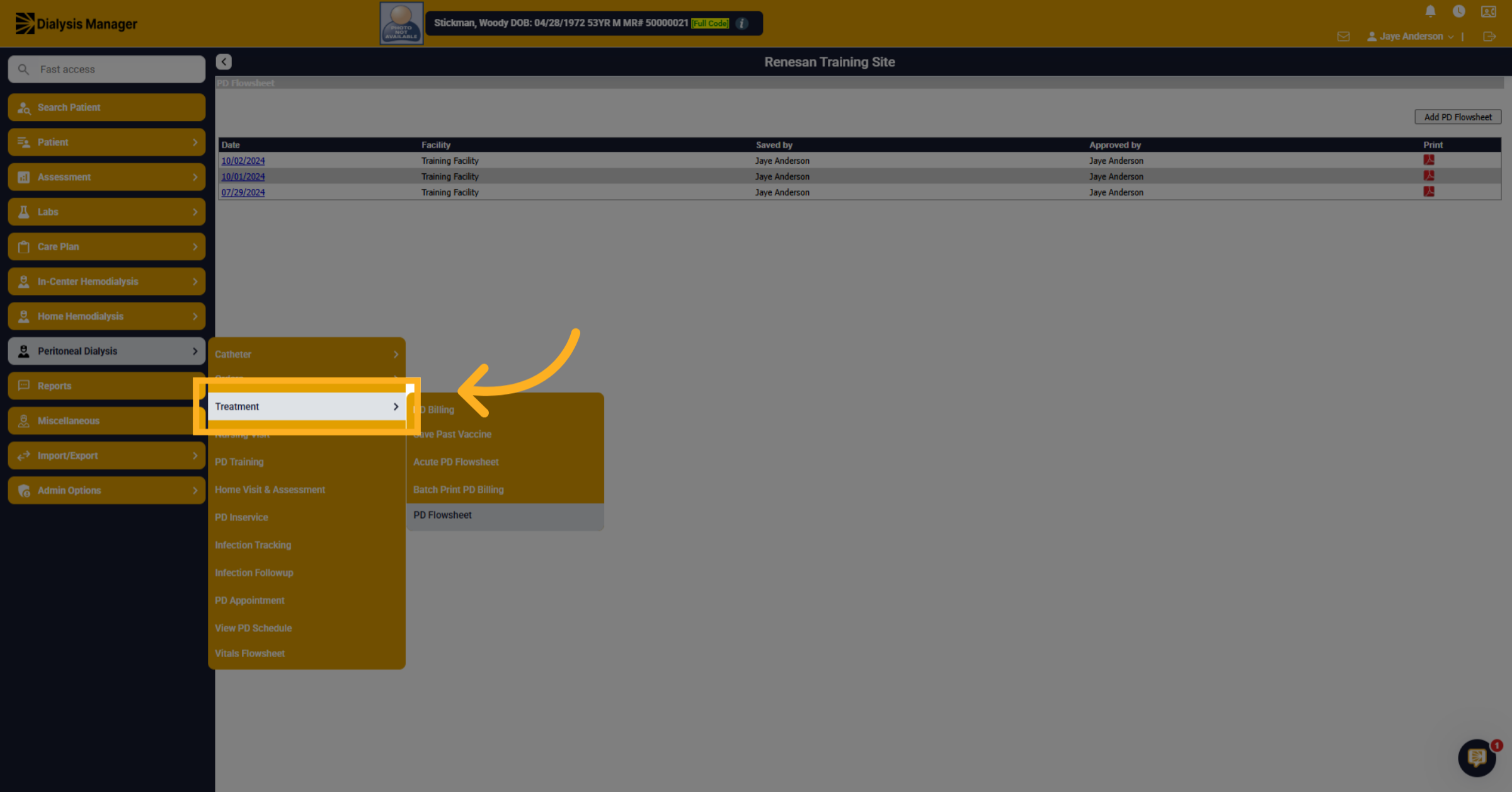The image size is (1512, 792).
Task: Click the Fast access search field
Action: [106, 69]
